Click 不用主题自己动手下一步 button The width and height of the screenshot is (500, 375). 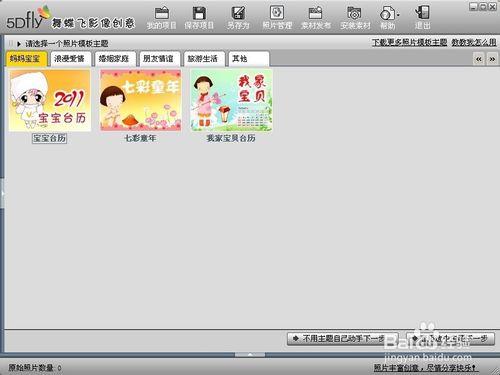pos(343,339)
